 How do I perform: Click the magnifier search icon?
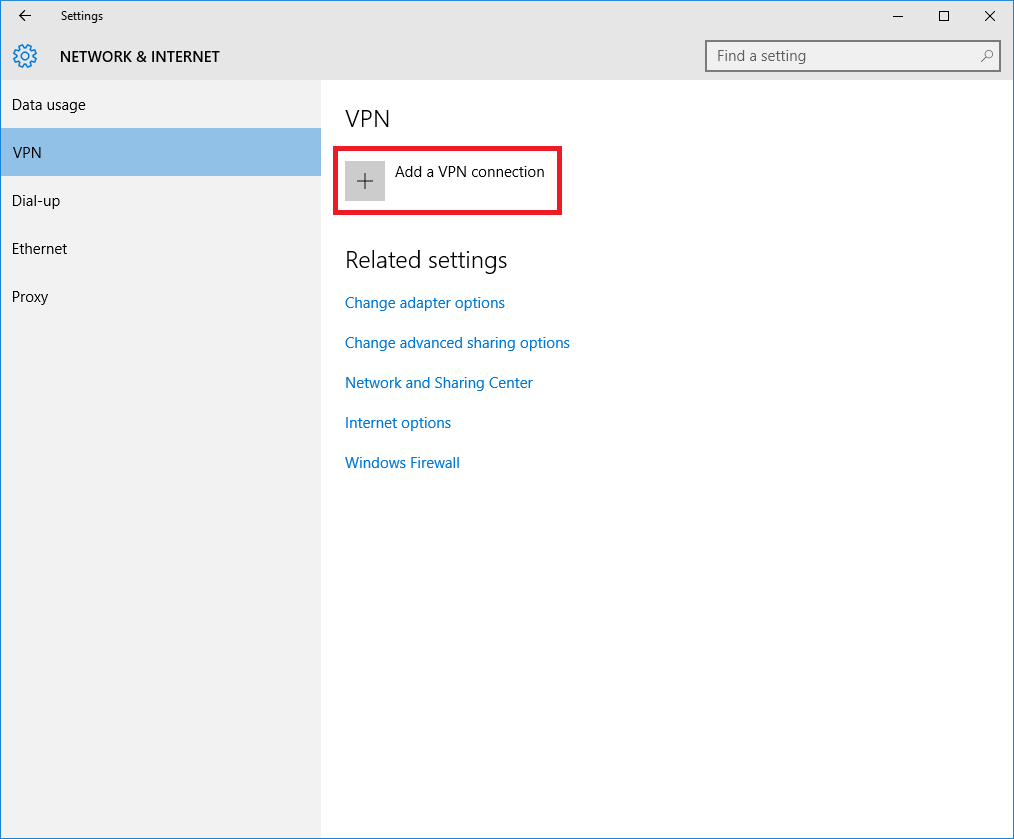click(x=986, y=56)
